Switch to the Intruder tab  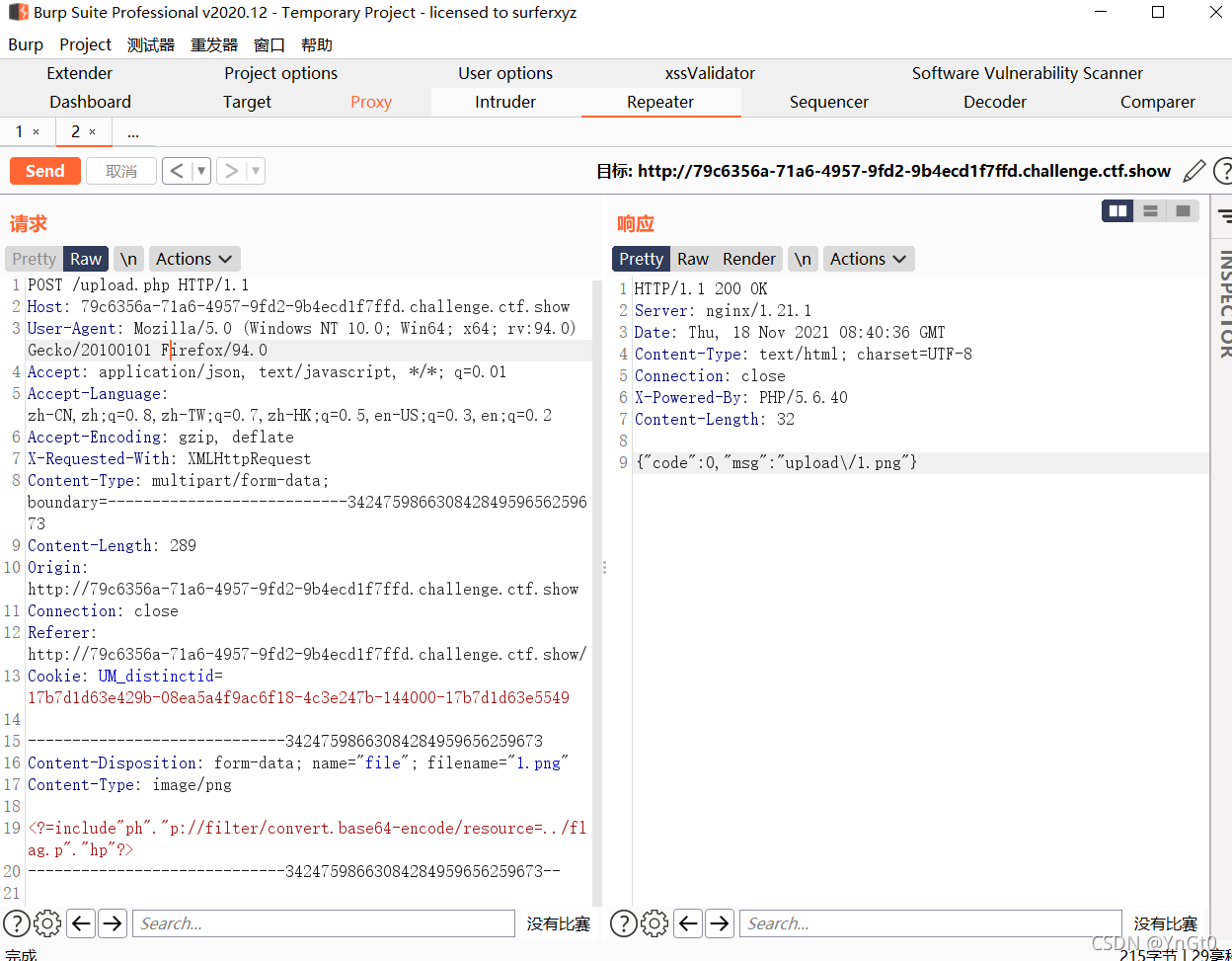(505, 102)
